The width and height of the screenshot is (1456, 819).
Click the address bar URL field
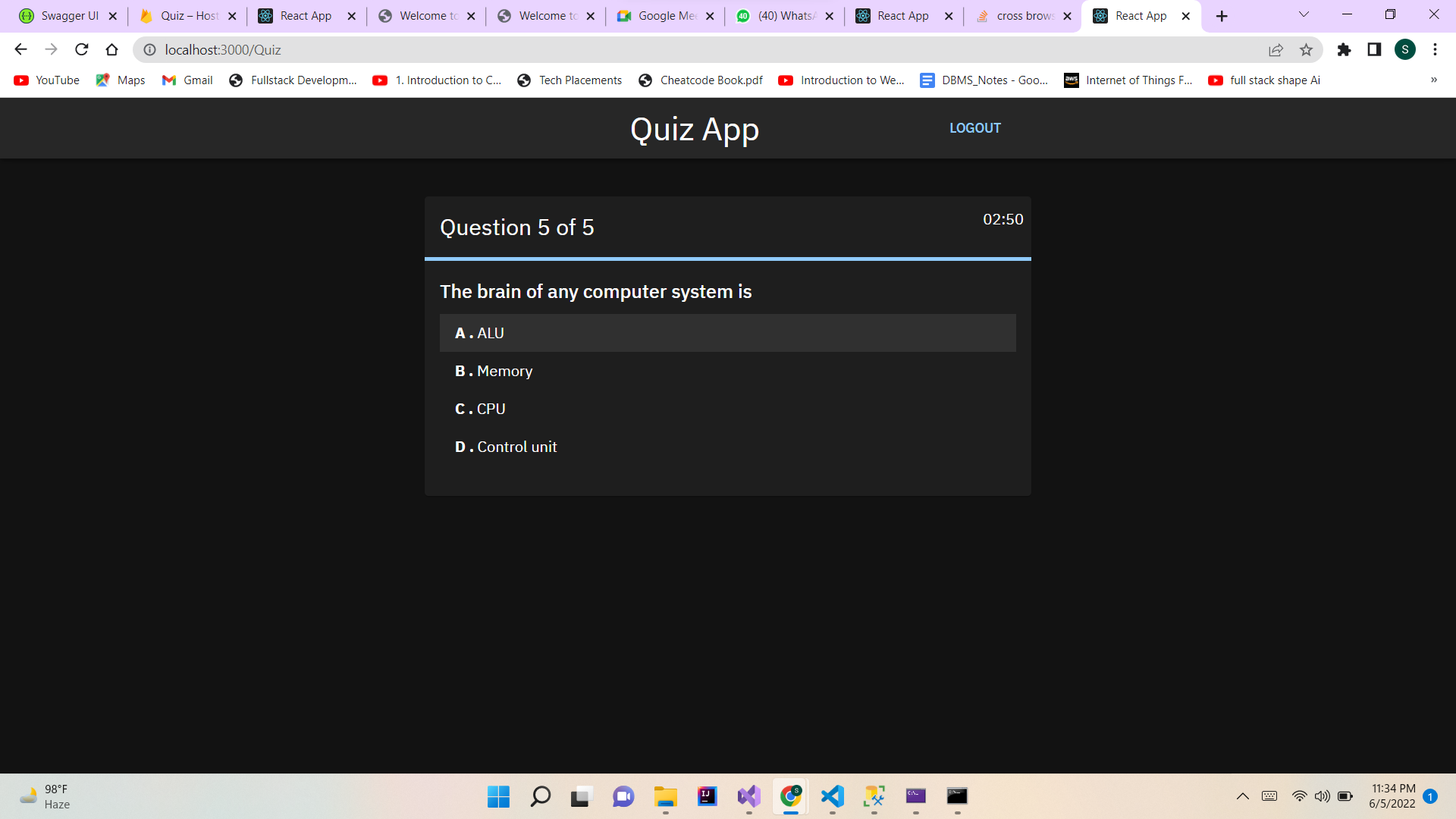tap(455, 49)
